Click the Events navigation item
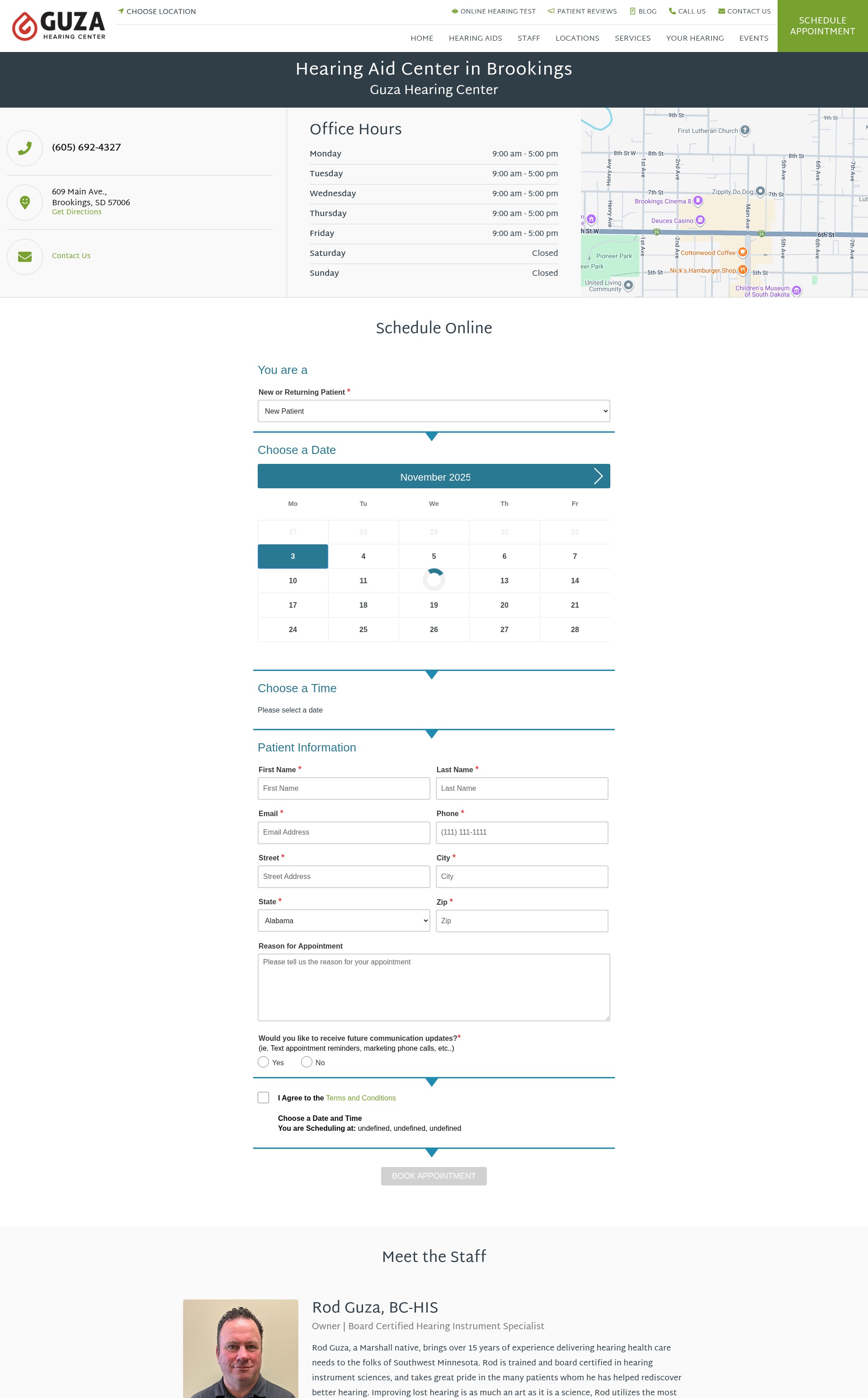The width and height of the screenshot is (868, 1398). [x=754, y=38]
